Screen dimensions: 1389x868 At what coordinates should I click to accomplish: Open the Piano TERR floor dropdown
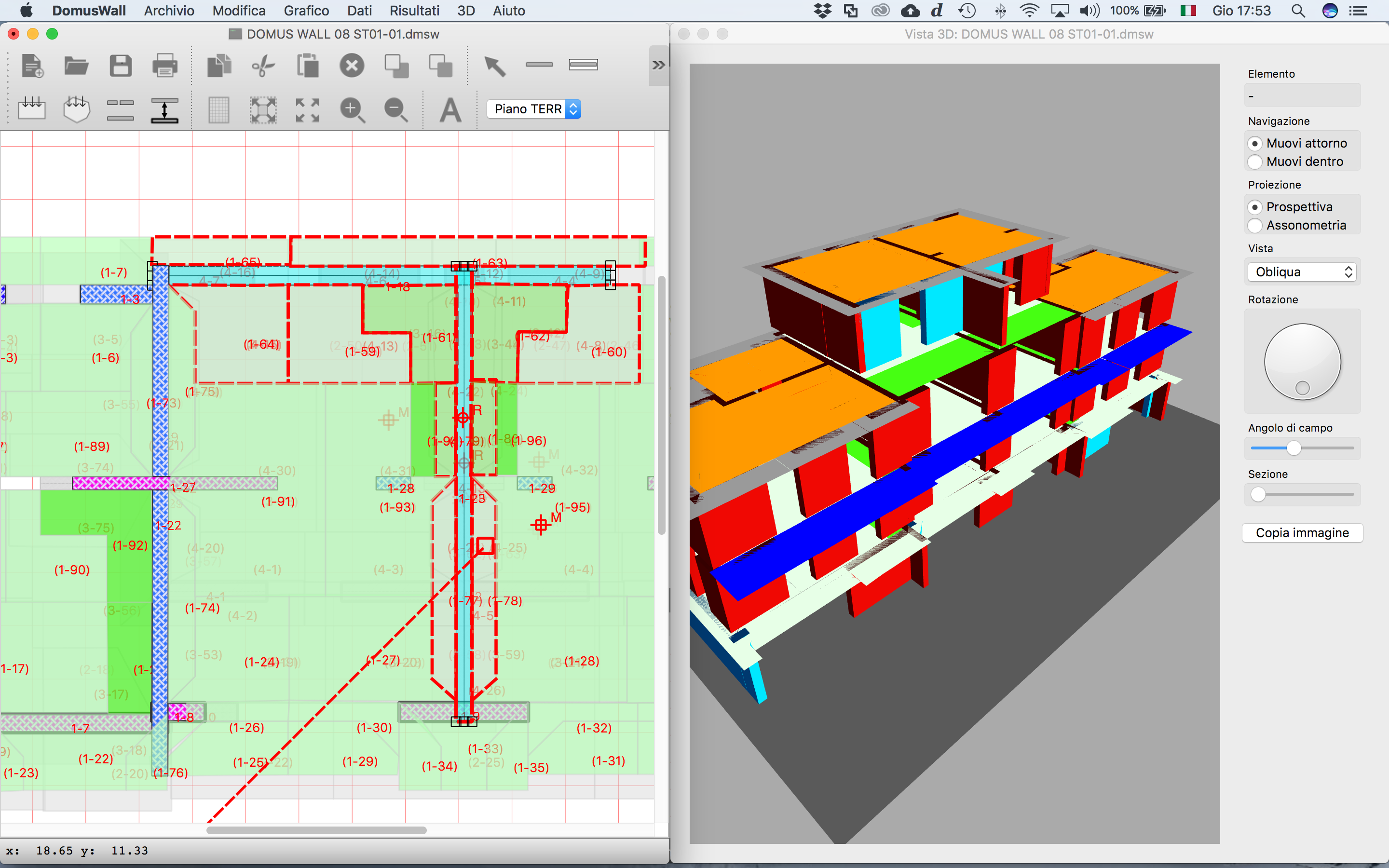(x=534, y=109)
